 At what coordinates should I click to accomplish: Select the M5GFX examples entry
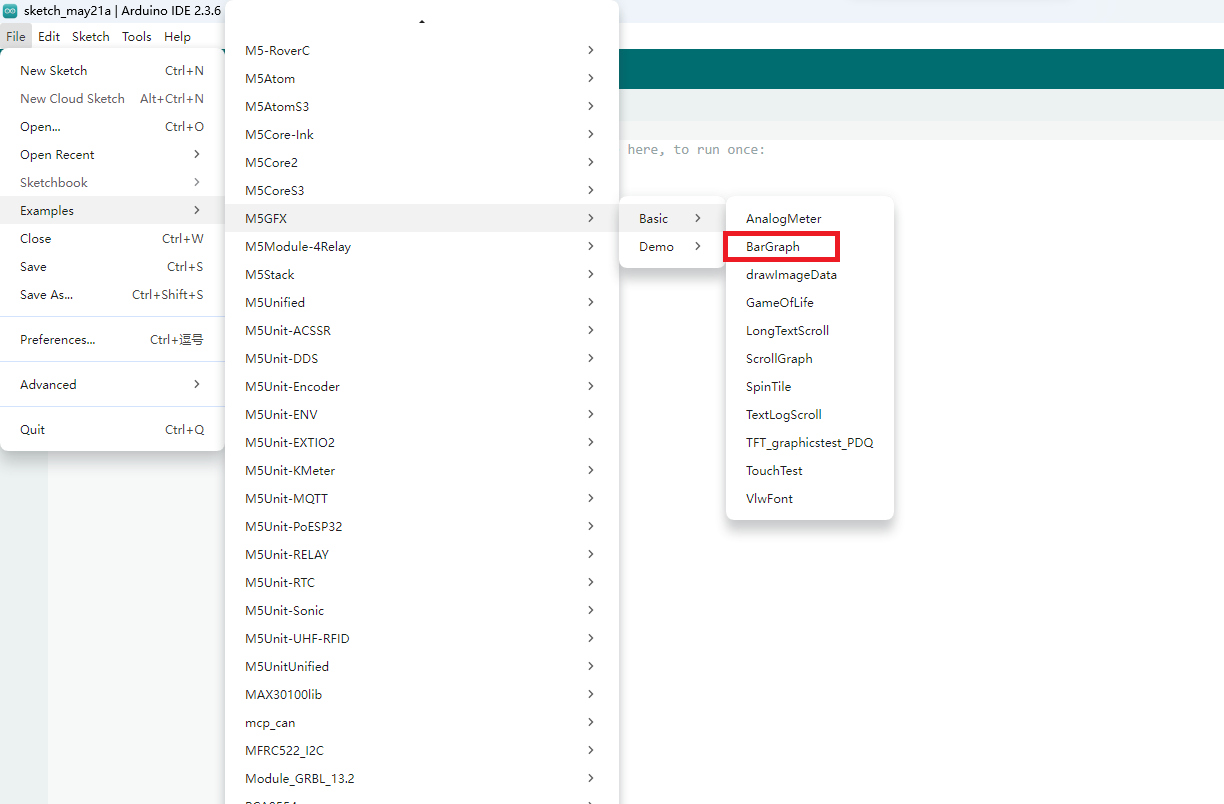(422, 219)
